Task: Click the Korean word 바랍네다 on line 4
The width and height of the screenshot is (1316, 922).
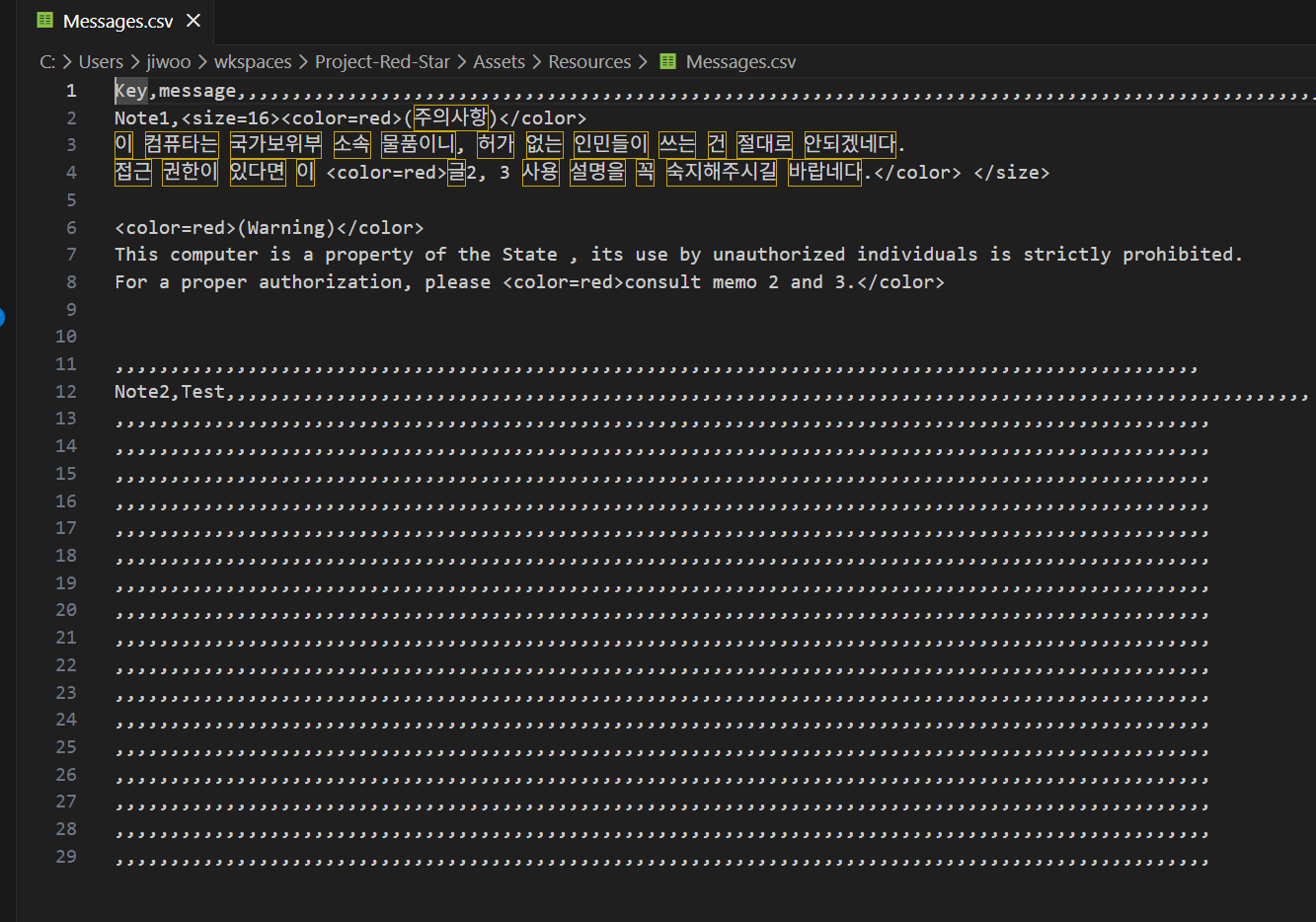Action: click(825, 172)
